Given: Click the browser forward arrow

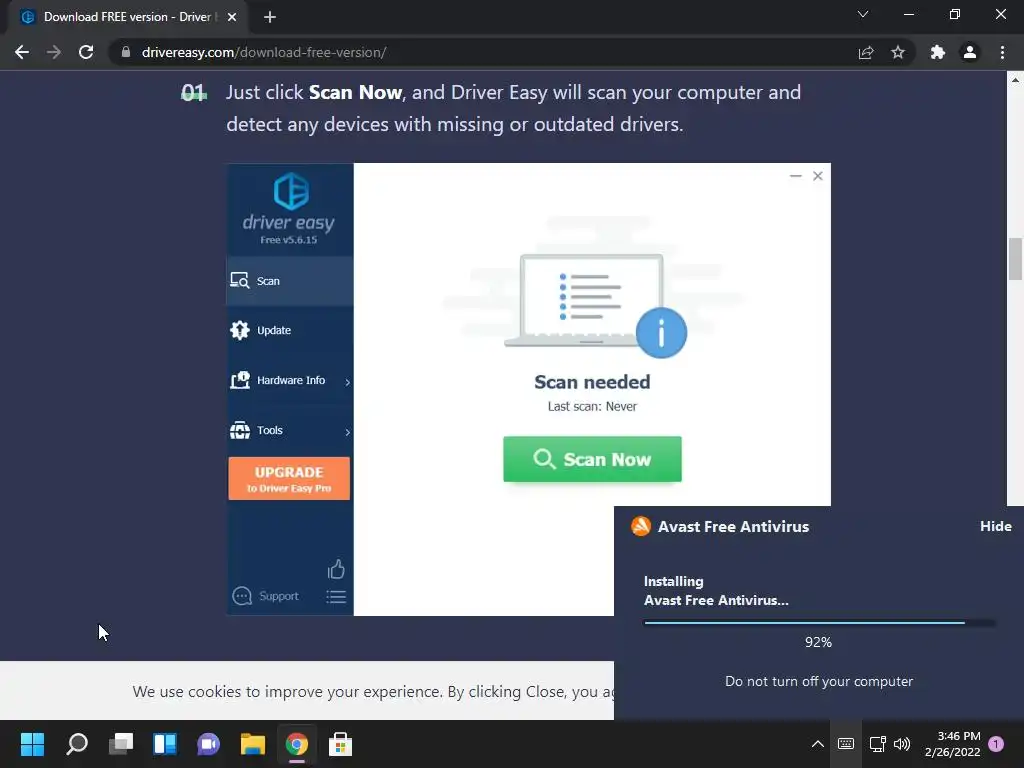Looking at the screenshot, I should point(54,52).
